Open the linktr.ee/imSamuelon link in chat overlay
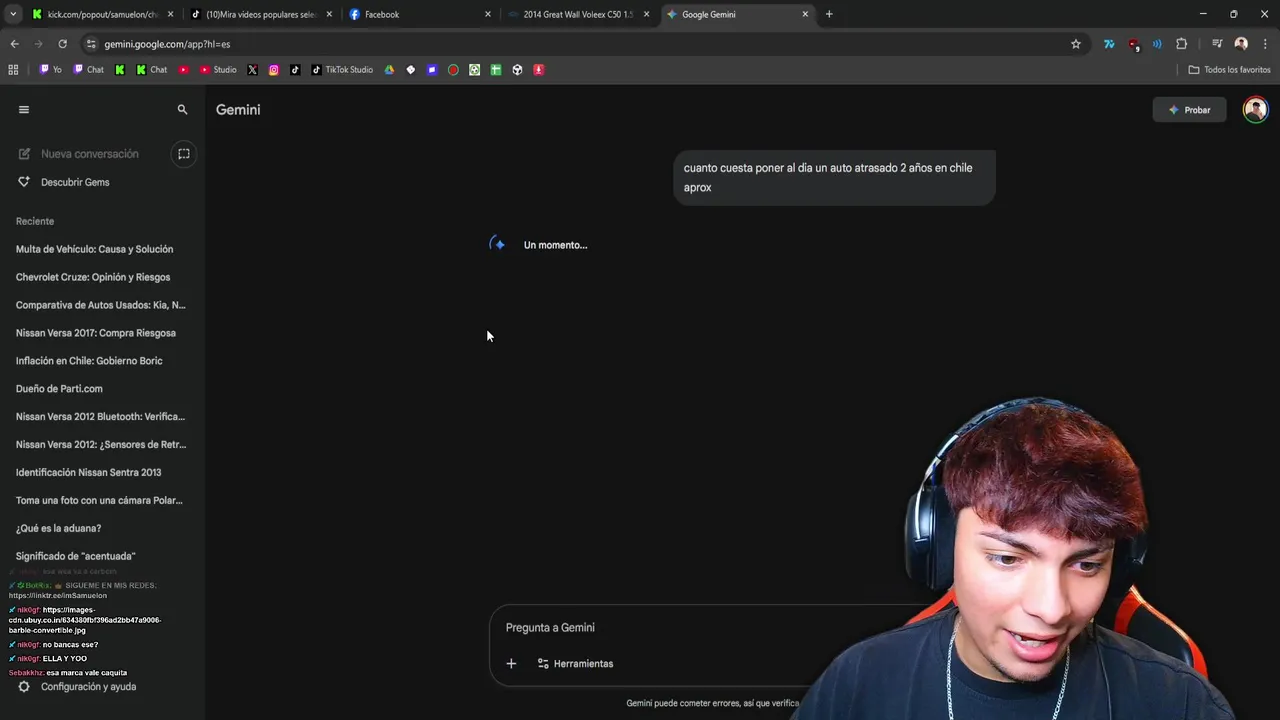Screen dimensions: 1280x720 tap(58, 596)
